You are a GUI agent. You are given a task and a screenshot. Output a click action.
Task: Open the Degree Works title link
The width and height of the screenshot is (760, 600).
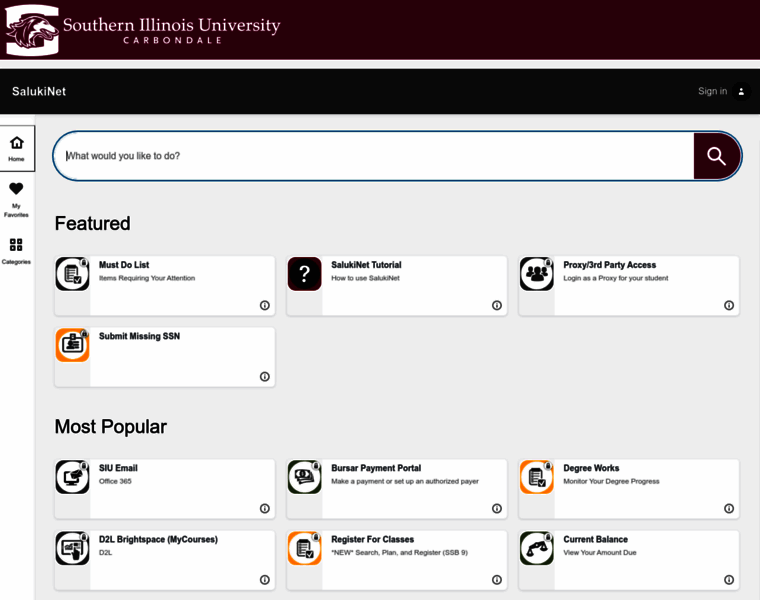coord(591,468)
